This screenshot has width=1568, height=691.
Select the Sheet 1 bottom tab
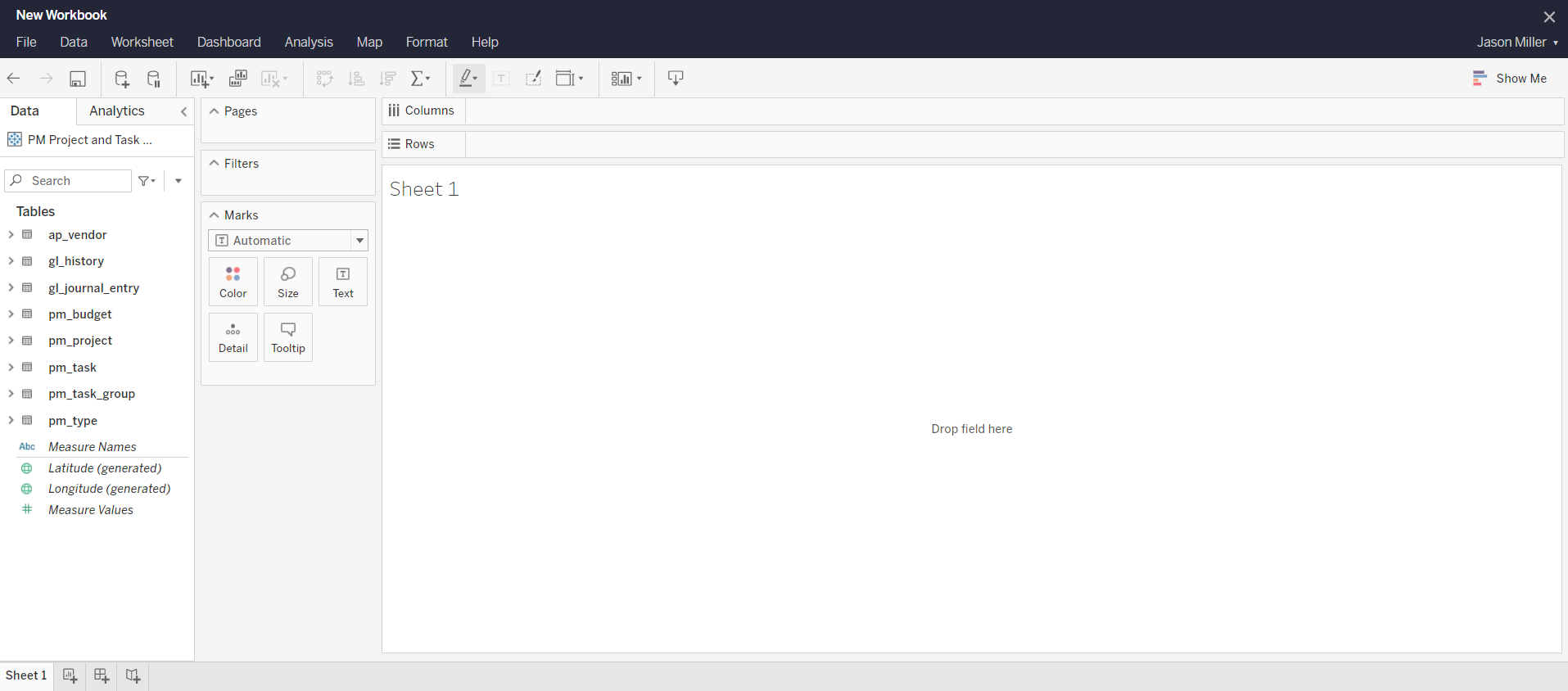click(x=26, y=675)
